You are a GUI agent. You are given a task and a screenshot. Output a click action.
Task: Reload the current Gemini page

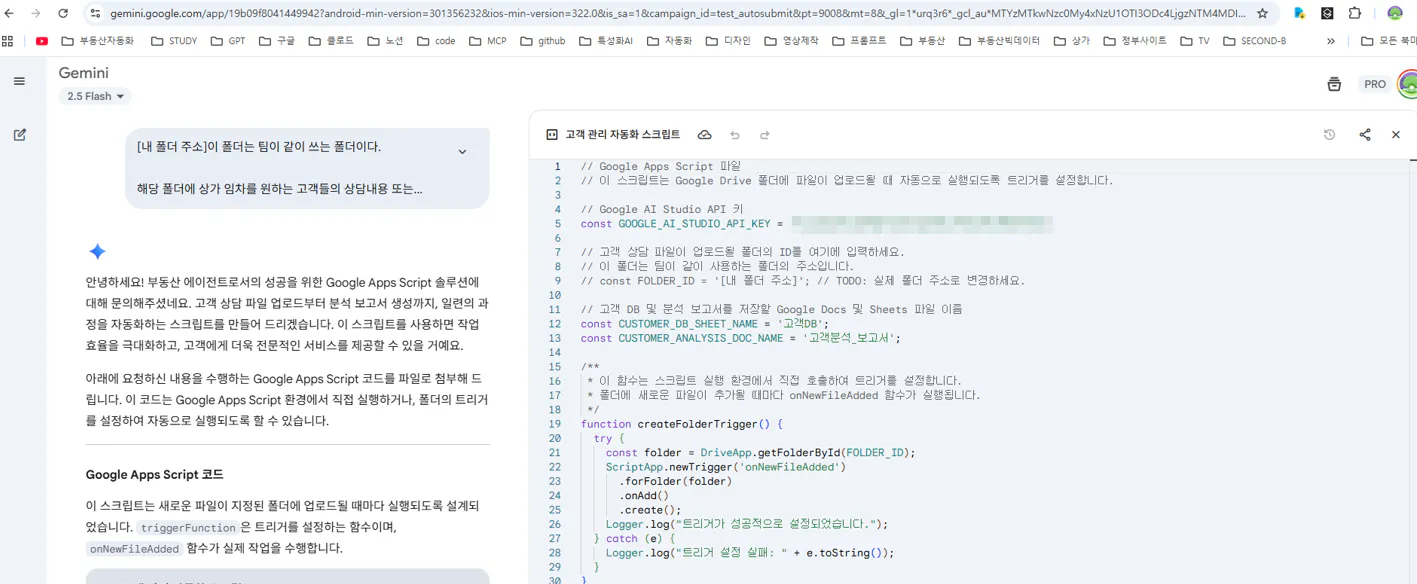click(63, 14)
